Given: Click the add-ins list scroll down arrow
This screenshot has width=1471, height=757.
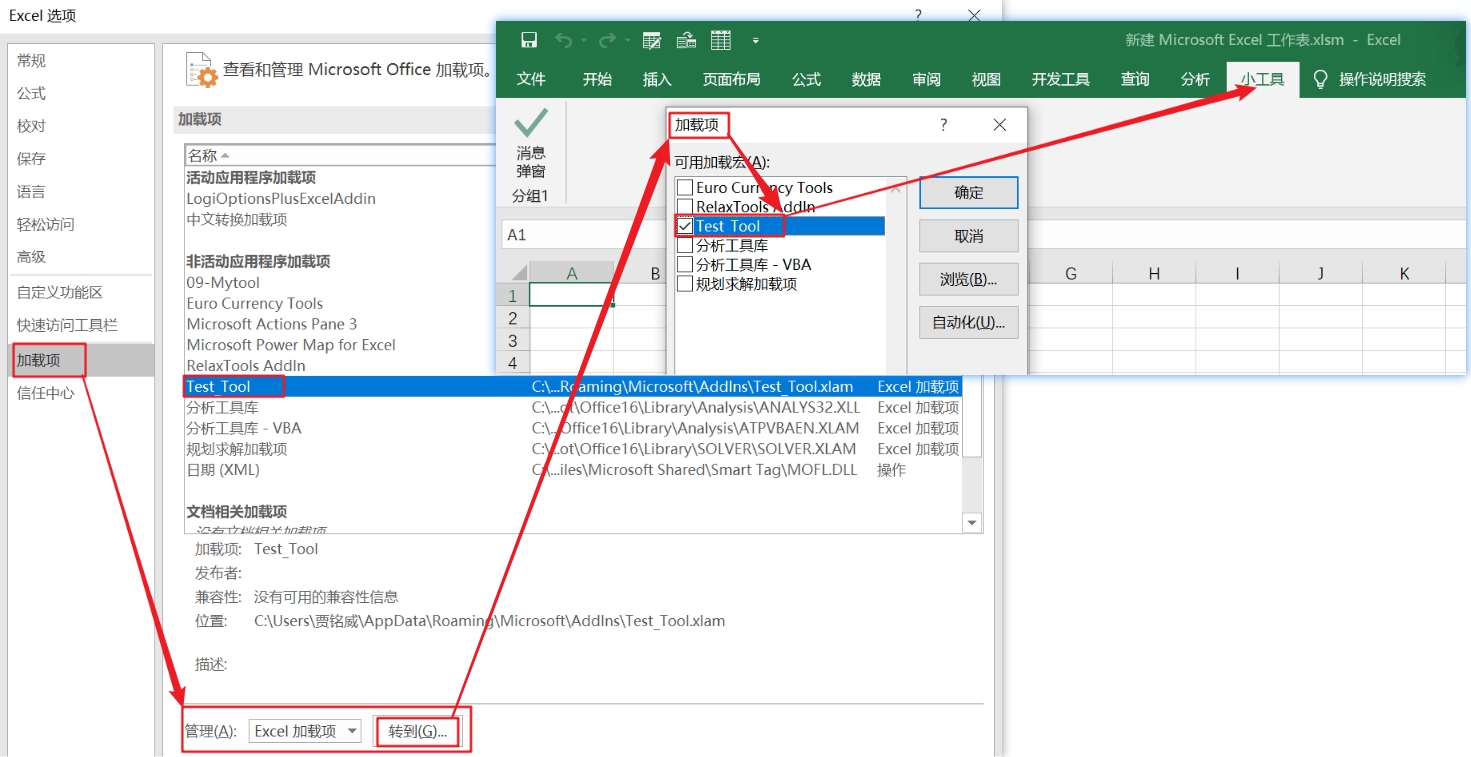Looking at the screenshot, I should tap(972, 523).
